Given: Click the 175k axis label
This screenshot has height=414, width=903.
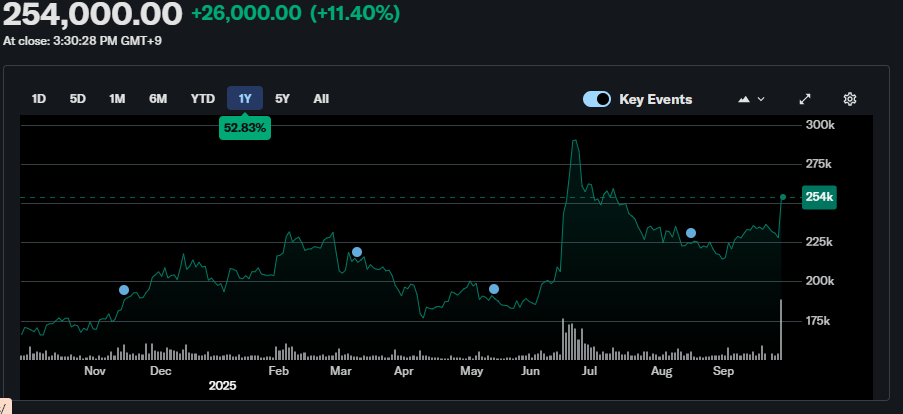Looking at the screenshot, I should 818,320.
